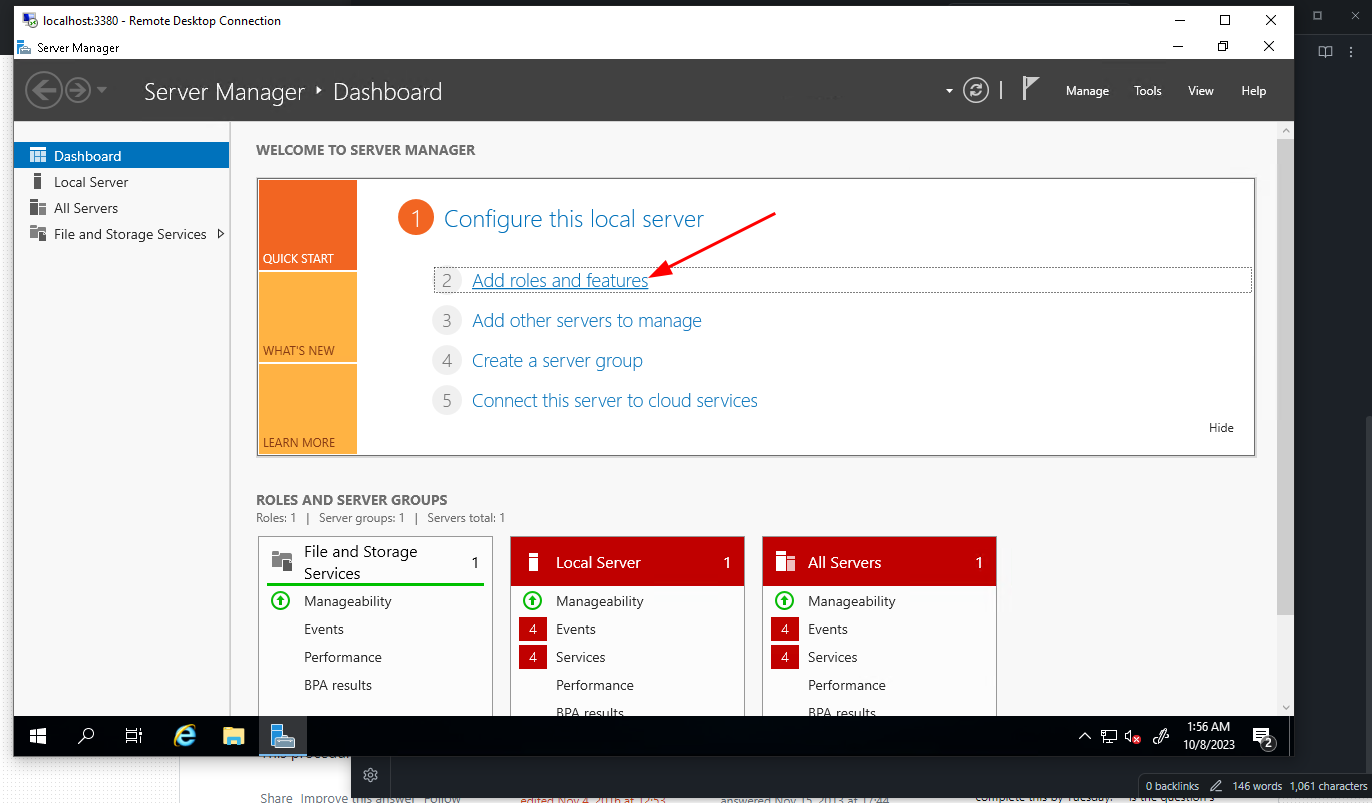Open the Action Center notification icon
The width and height of the screenshot is (1372, 803).
pyautogui.click(x=1262, y=737)
